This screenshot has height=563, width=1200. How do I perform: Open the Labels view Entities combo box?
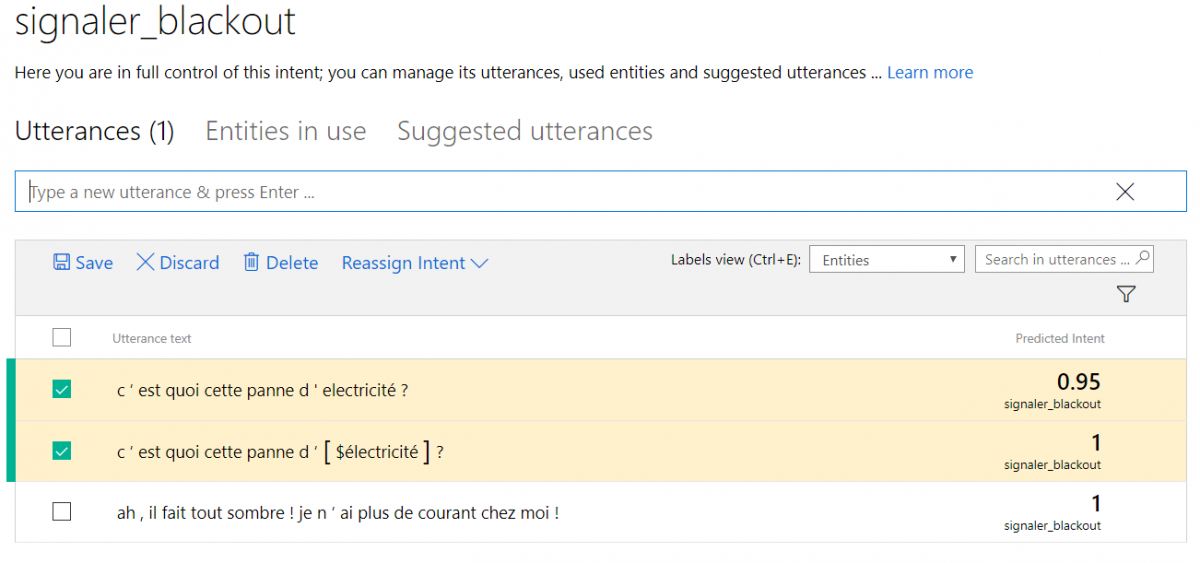(886, 260)
